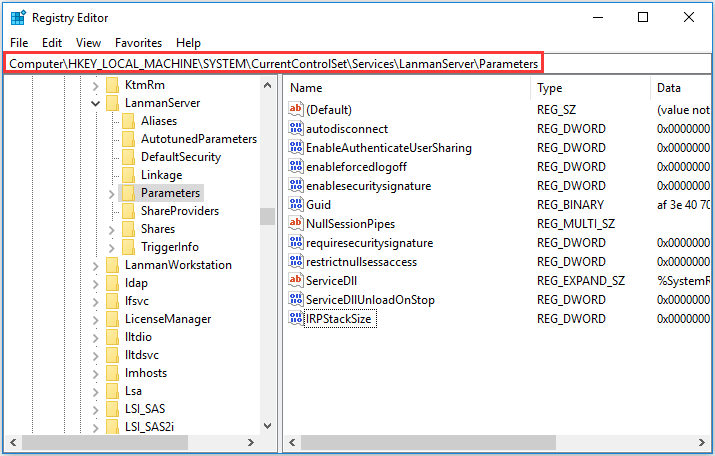Click the Parameters folder icon
Viewport: 715px width, 456px height.
pyautogui.click(x=129, y=193)
